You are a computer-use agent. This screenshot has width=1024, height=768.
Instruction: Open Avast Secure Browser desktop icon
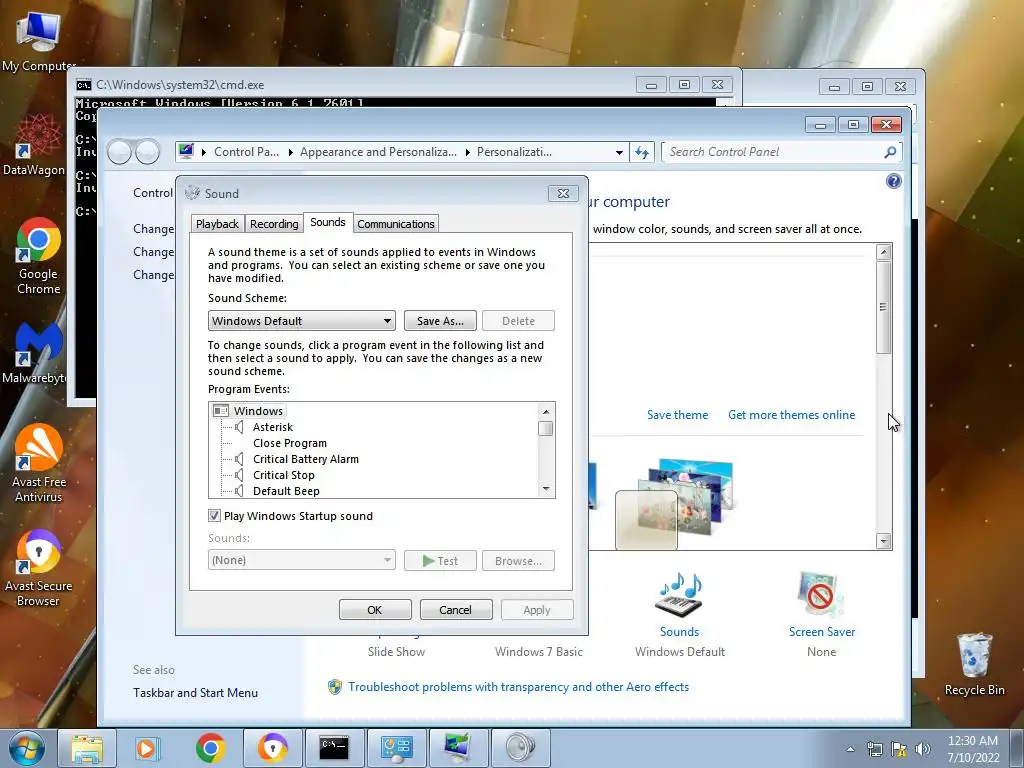pyautogui.click(x=39, y=568)
